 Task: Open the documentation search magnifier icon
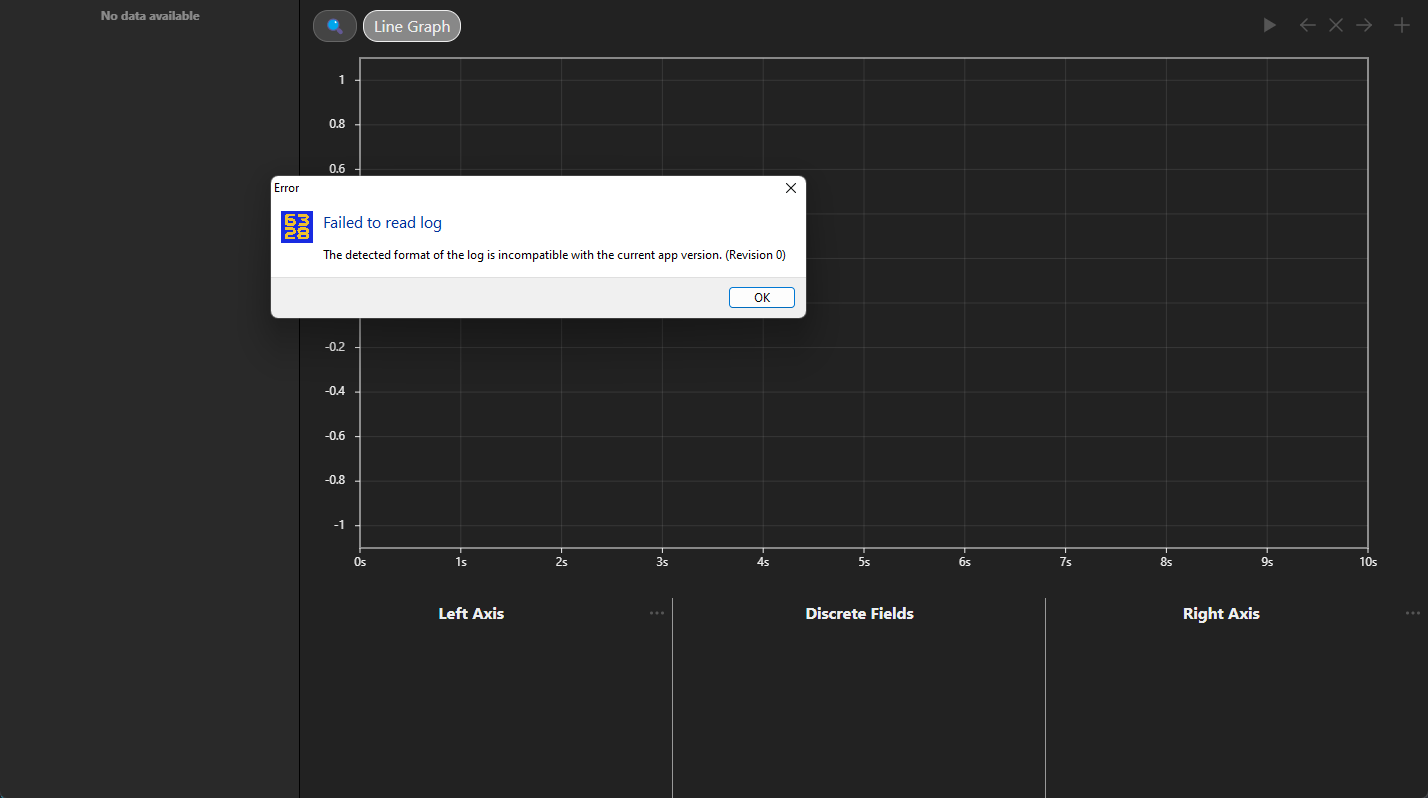point(334,25)
